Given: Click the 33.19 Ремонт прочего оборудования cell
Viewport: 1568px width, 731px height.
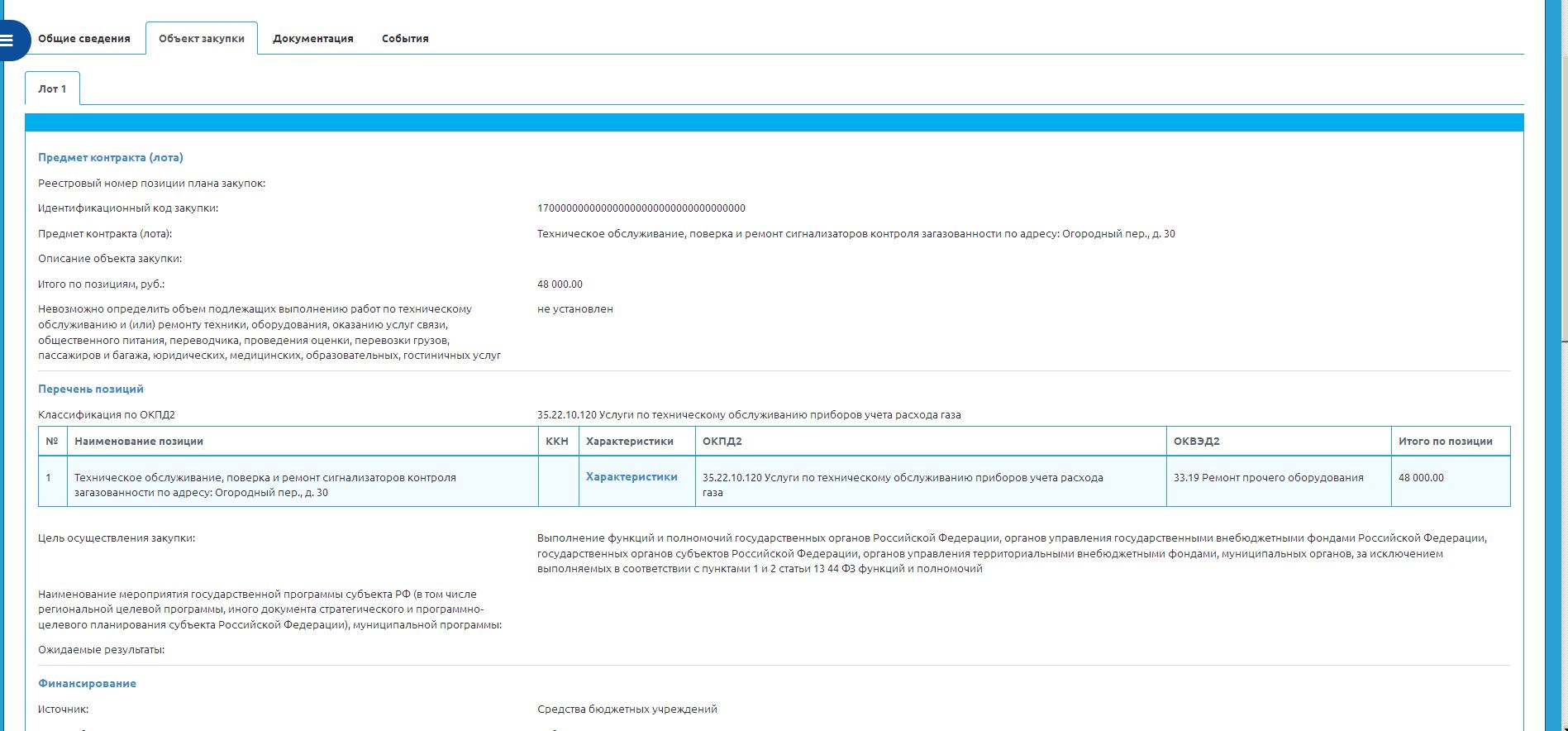Looking at the screenshot, I should 1279,481.
